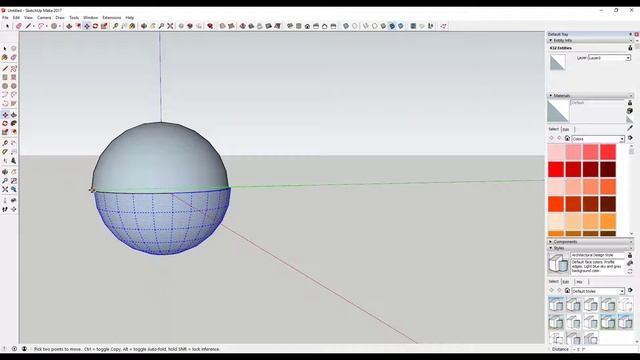The height and width of the screenshot is (360, 640).
Task: Click Architectural Design Style name field
Action: pyautogui.click(x=597, y=255)
